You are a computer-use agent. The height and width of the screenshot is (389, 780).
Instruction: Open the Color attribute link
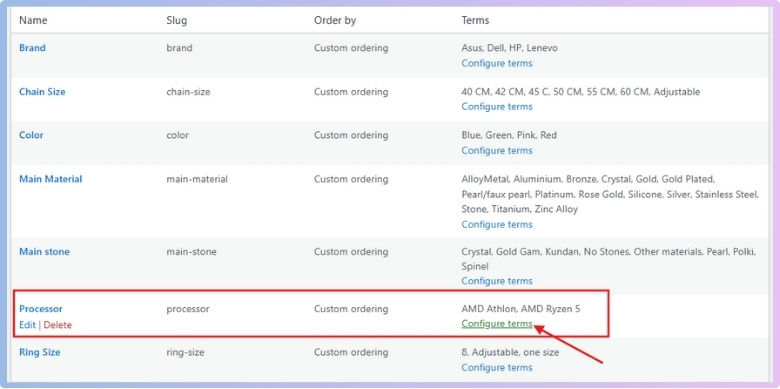[31, 135]
